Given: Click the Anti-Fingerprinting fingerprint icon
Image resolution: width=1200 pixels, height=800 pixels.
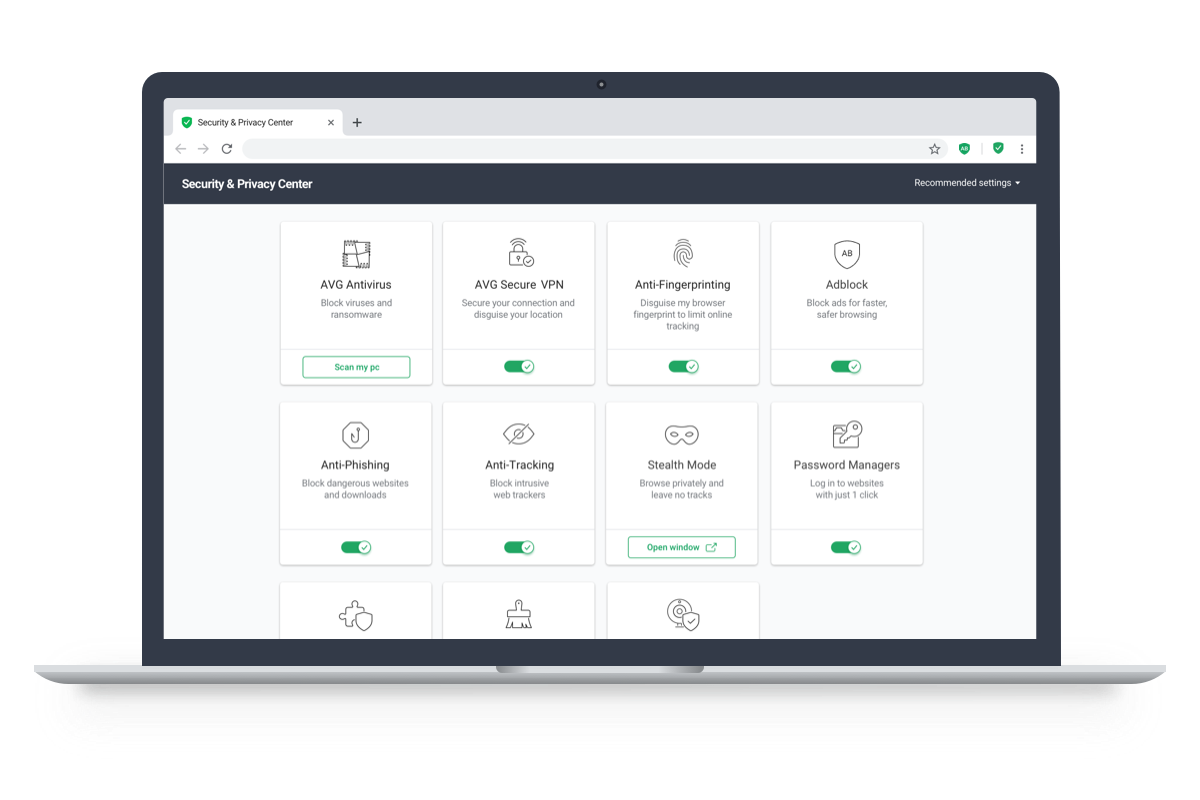Looking at the screenshot, I should (683, 253).
